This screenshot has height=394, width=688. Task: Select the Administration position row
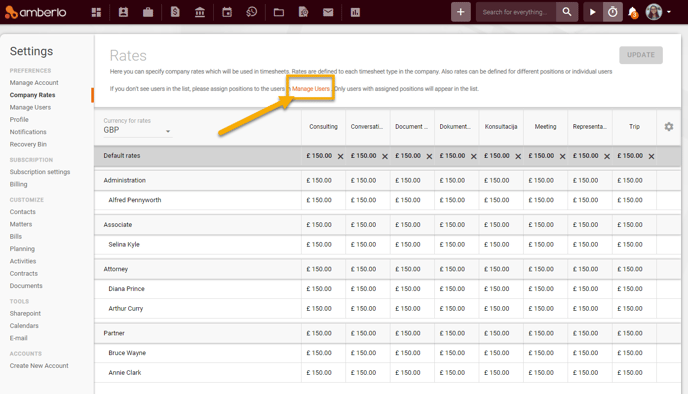pos(387,180)
